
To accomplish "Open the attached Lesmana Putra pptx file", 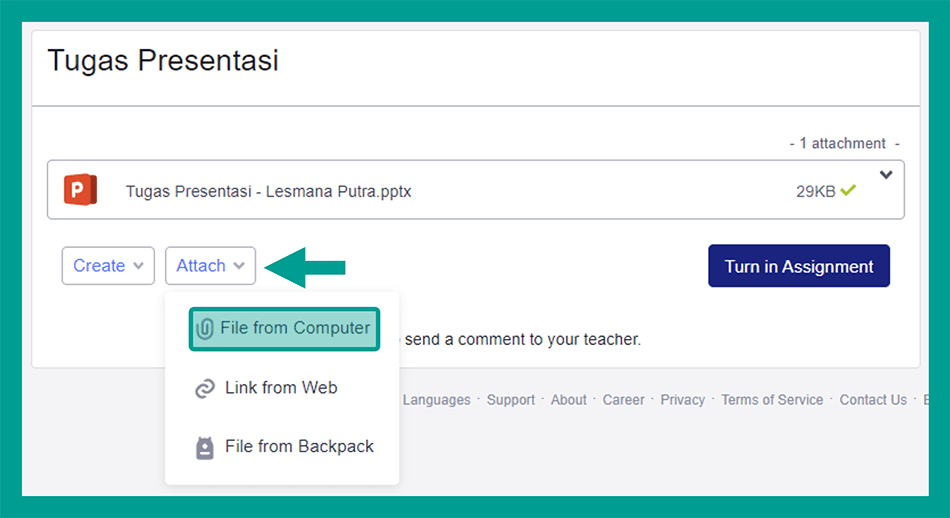I will point(268,191).
